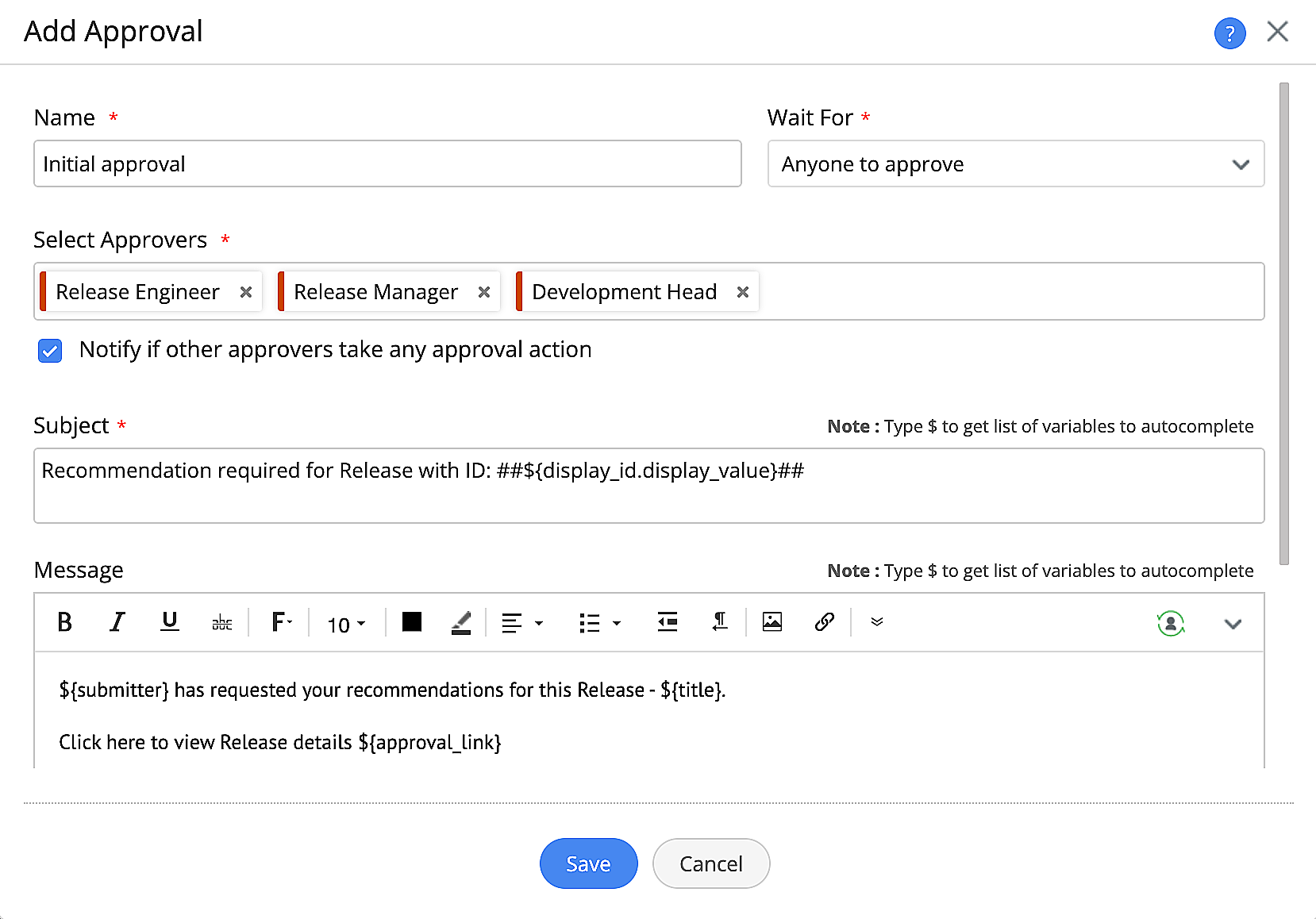Image resolution: width=1316 pixels, height=919 pixels.
Task: Increase text indent in the message
Action: 668,622
